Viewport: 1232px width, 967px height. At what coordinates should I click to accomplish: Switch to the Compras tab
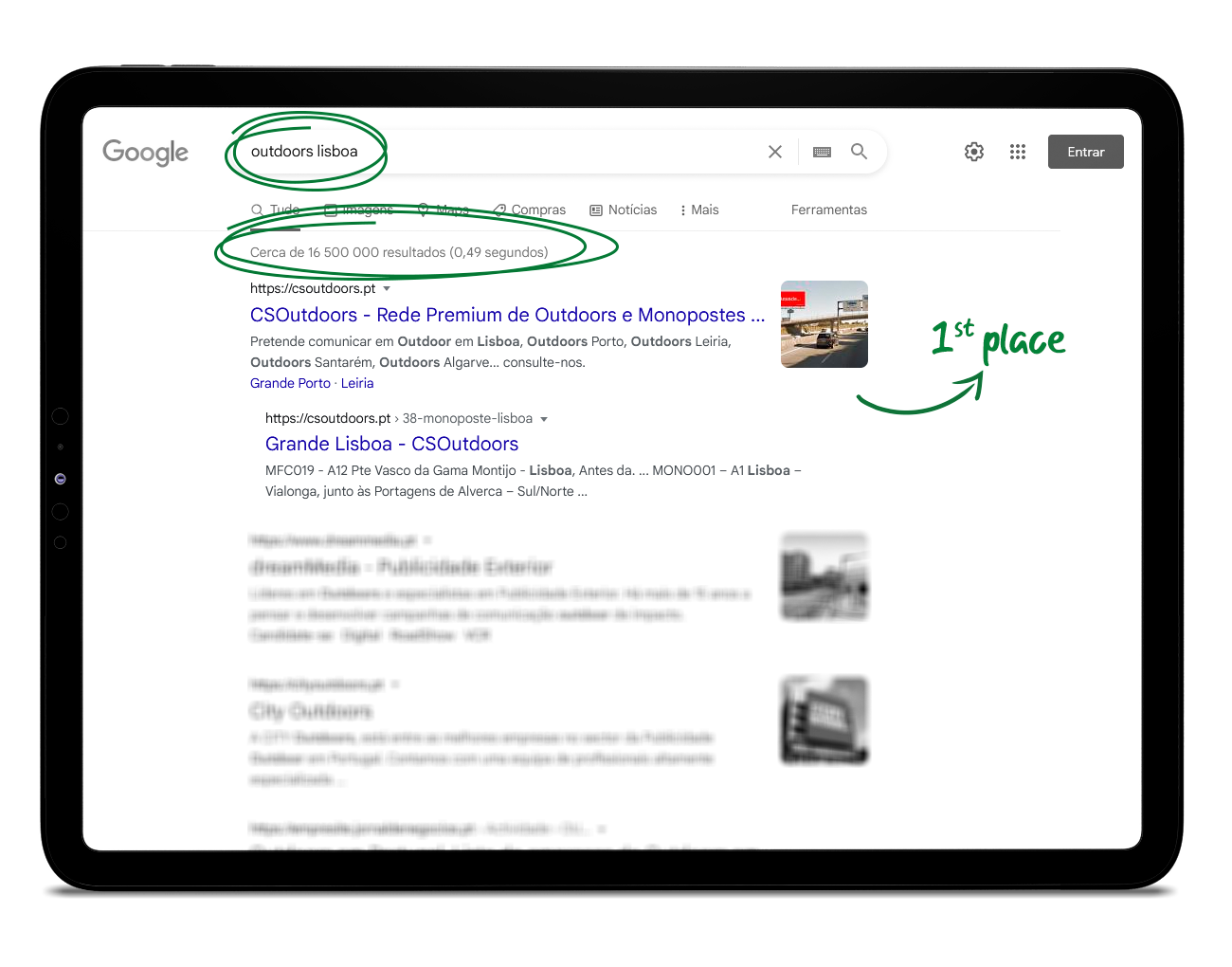pos(529,210)
